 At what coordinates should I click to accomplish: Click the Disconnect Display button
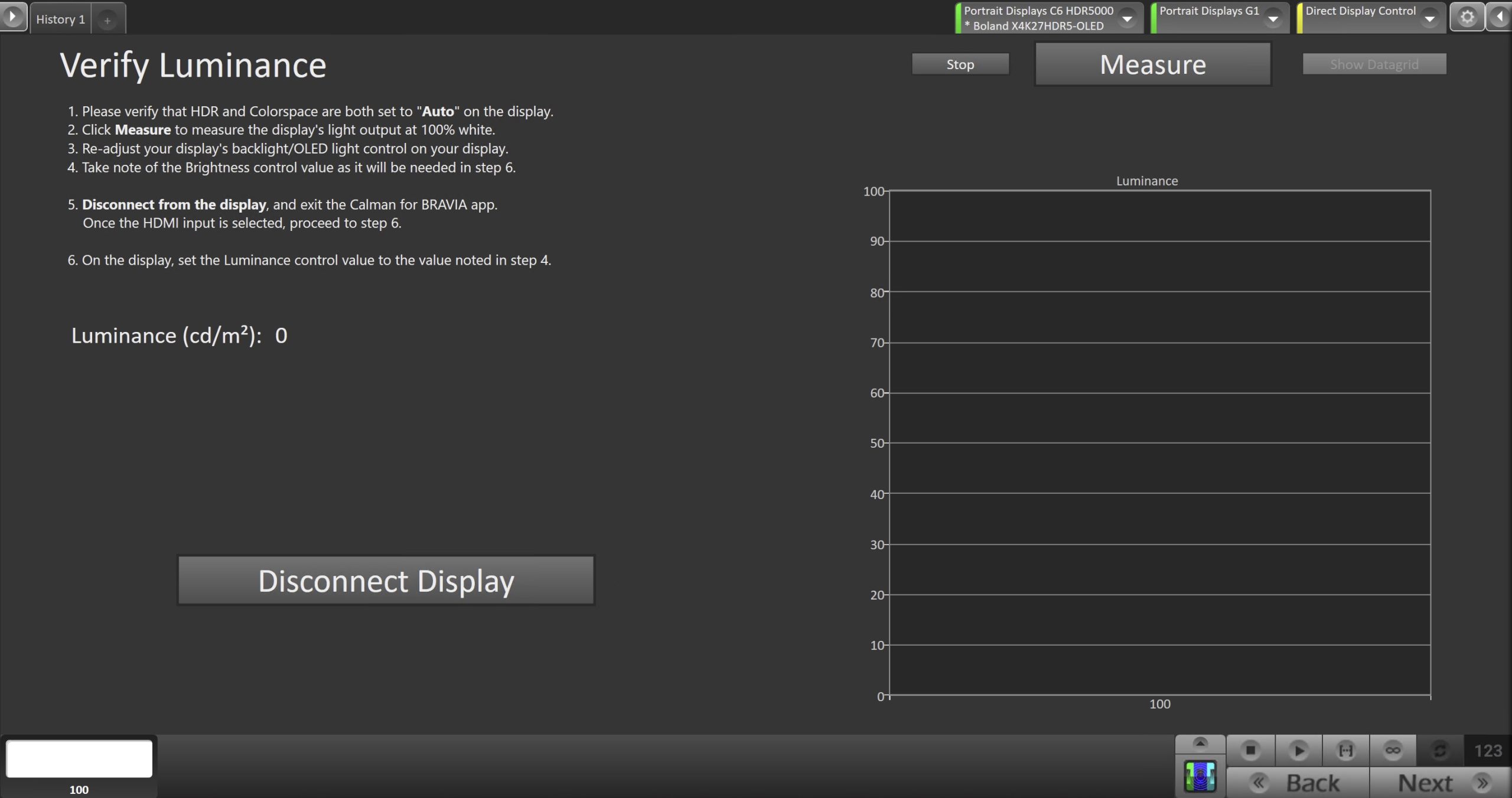(x=386, y=581)
